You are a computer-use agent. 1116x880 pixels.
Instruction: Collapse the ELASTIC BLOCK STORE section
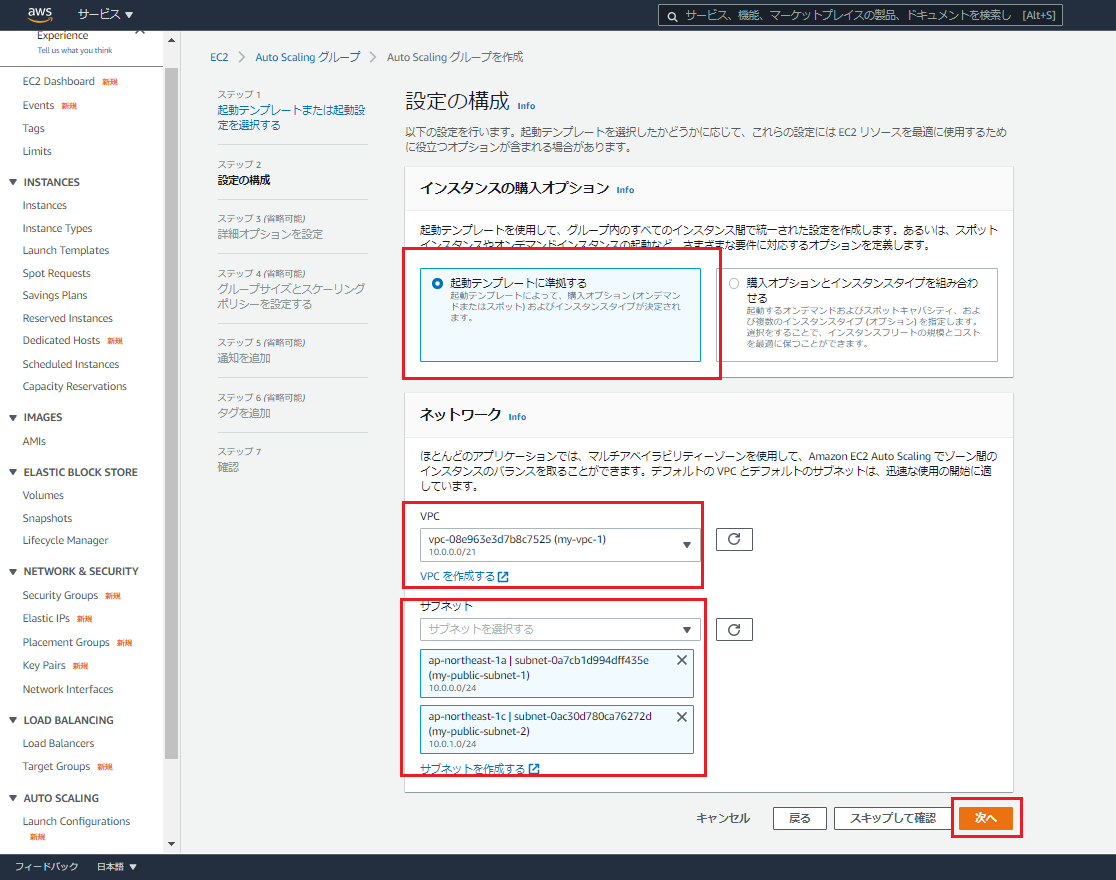pyautogui.click(x=13, y=472)
